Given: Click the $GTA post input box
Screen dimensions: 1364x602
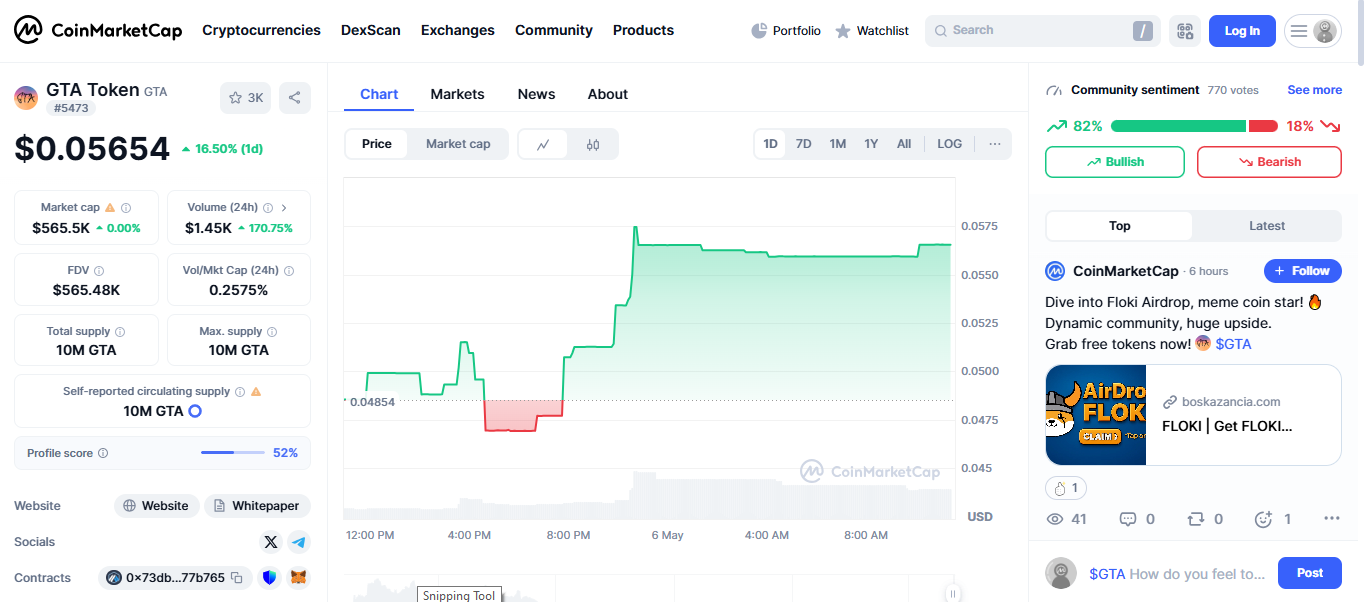Looking at the screenshot, I should [1177, 574].
